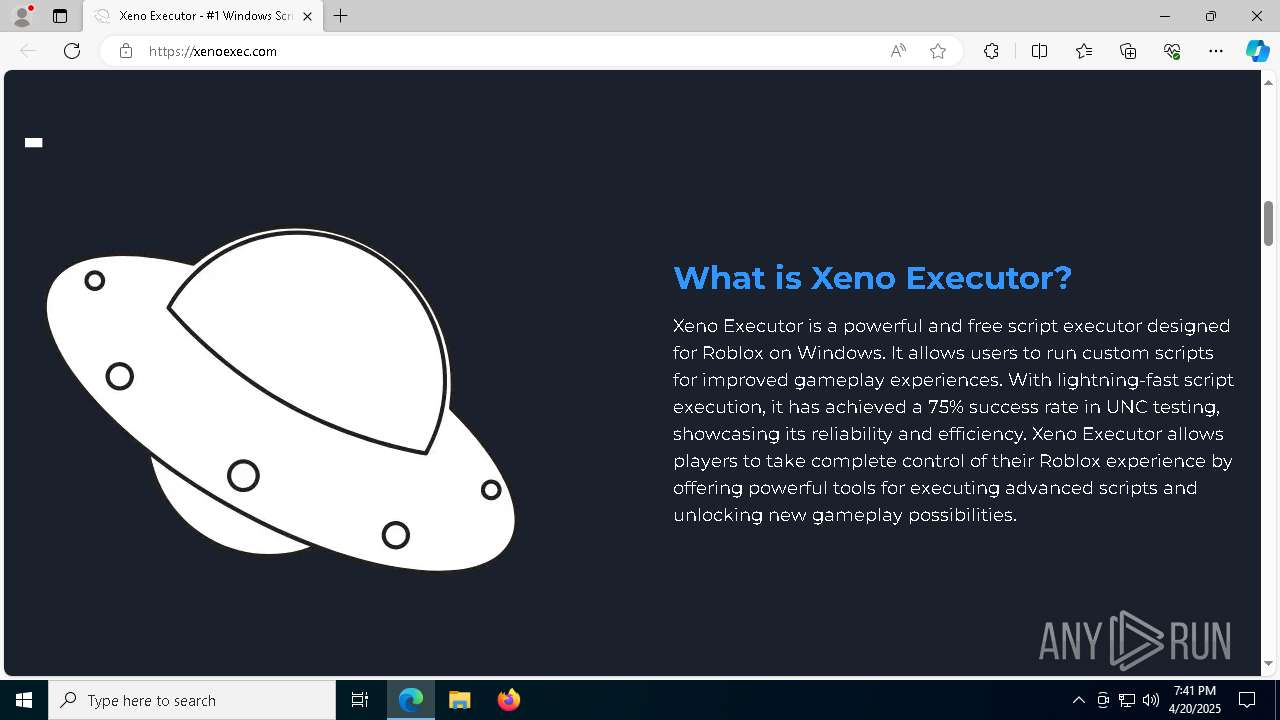Click the 'What is Xeno Executor?' heading
Viewport: 1280px width, 720px height.
872,277
